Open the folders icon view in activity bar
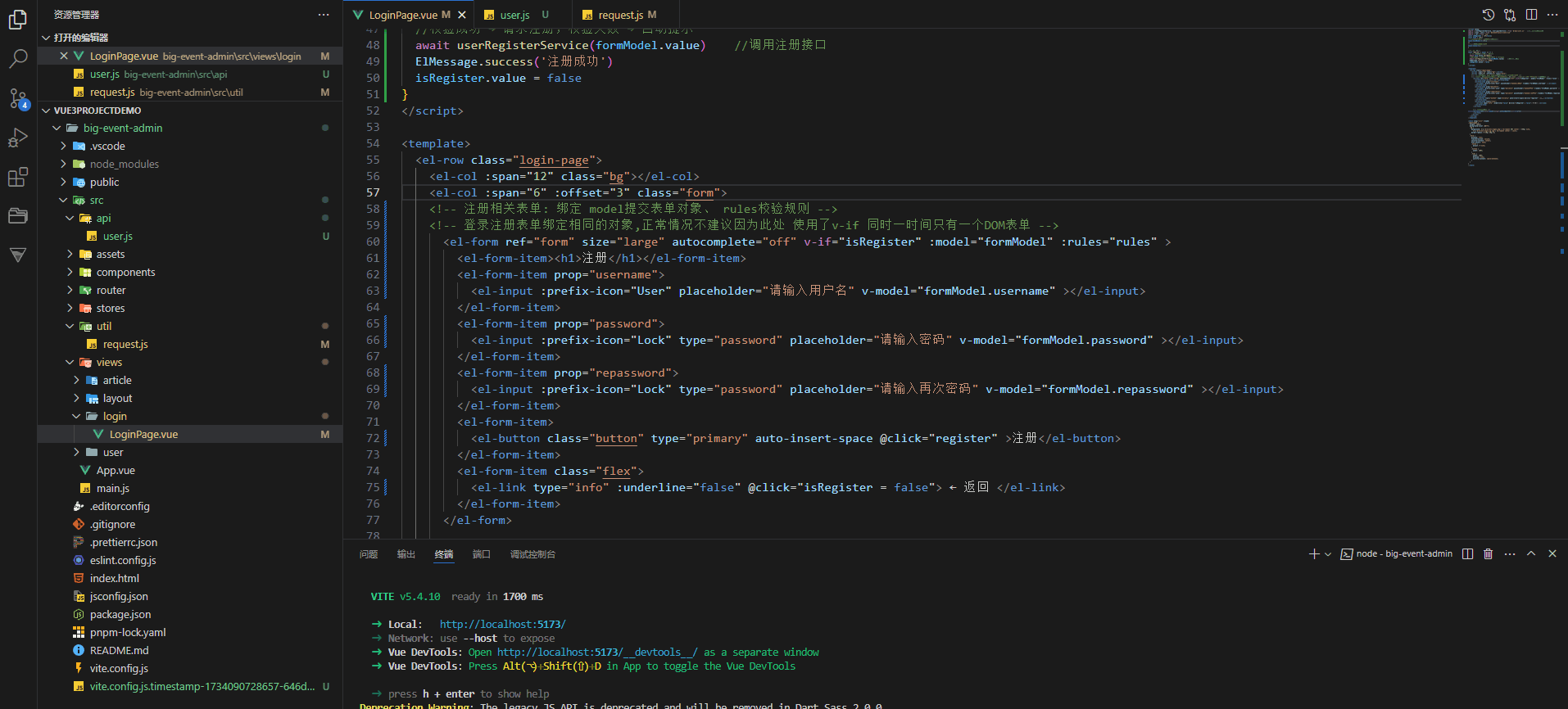 (x=18, y=216)
